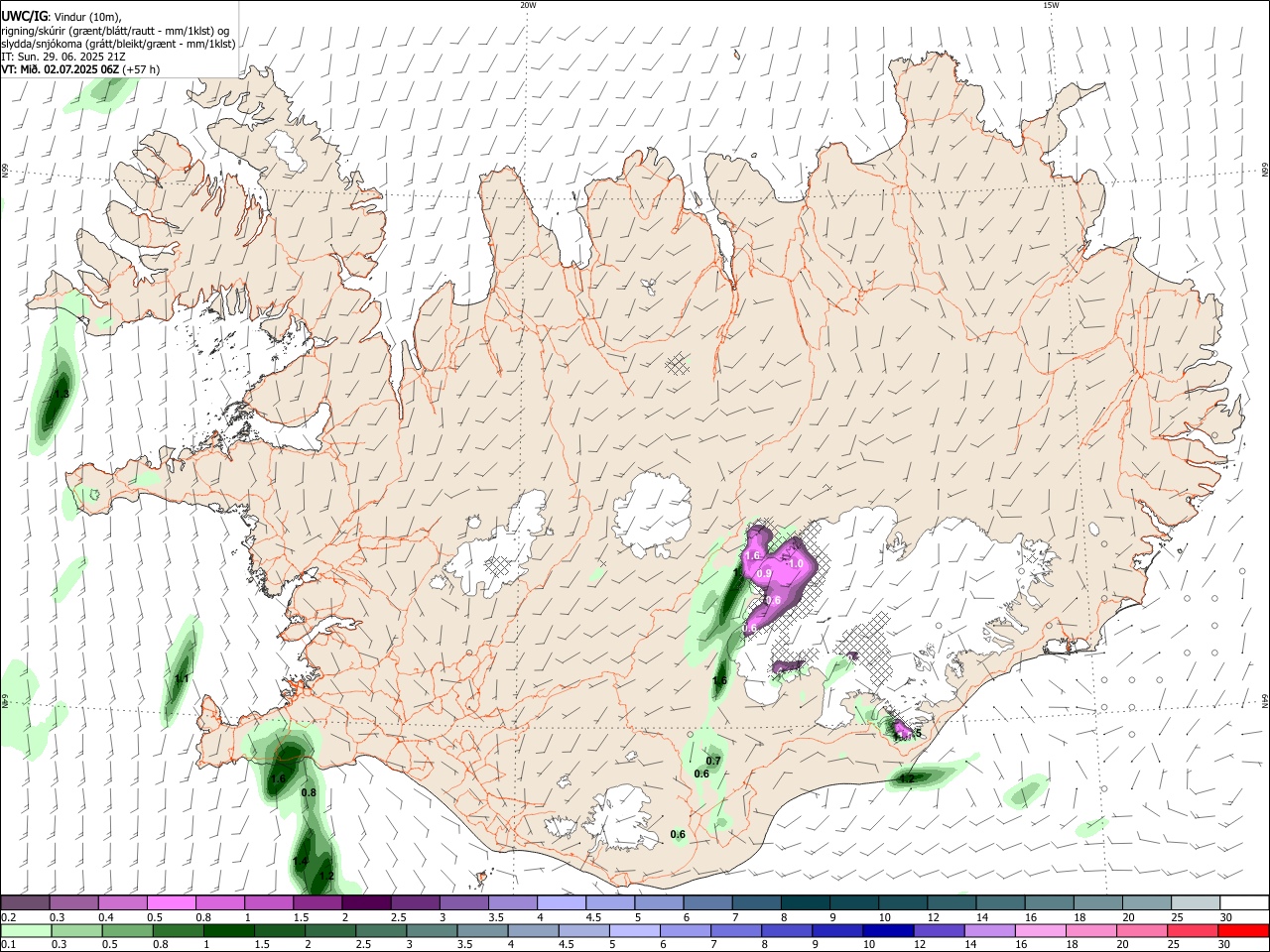Click the 1.3 rain value off the west coast
The image size is (1270, 952).
(61, 394)
